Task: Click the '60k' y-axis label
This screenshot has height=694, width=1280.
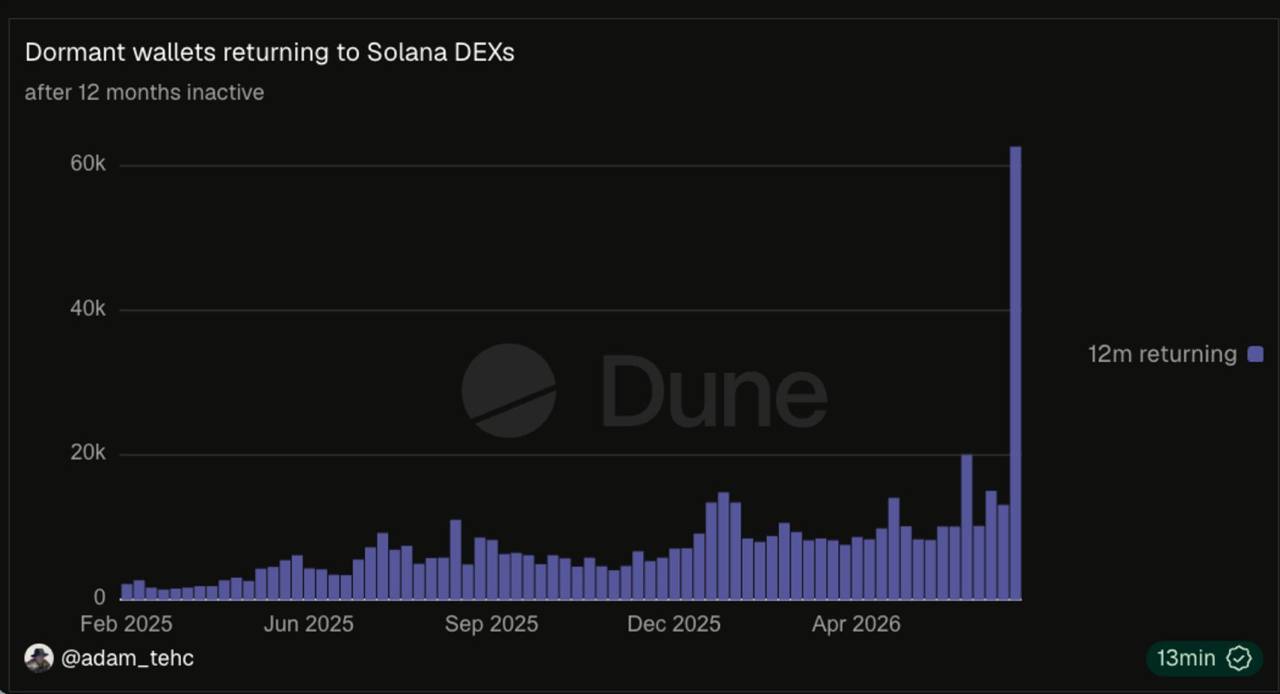Action: [88, 164]
